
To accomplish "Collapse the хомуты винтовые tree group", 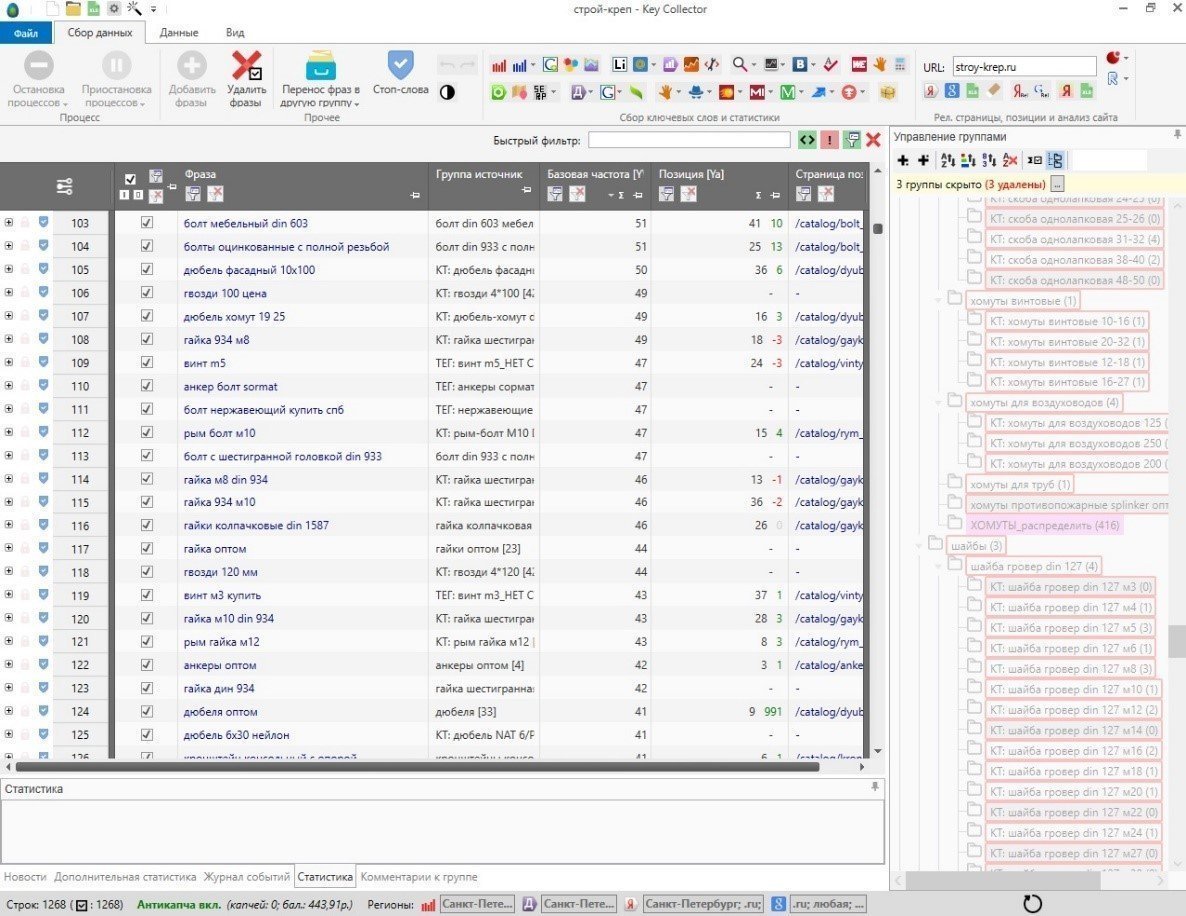I will click(937, 300).
